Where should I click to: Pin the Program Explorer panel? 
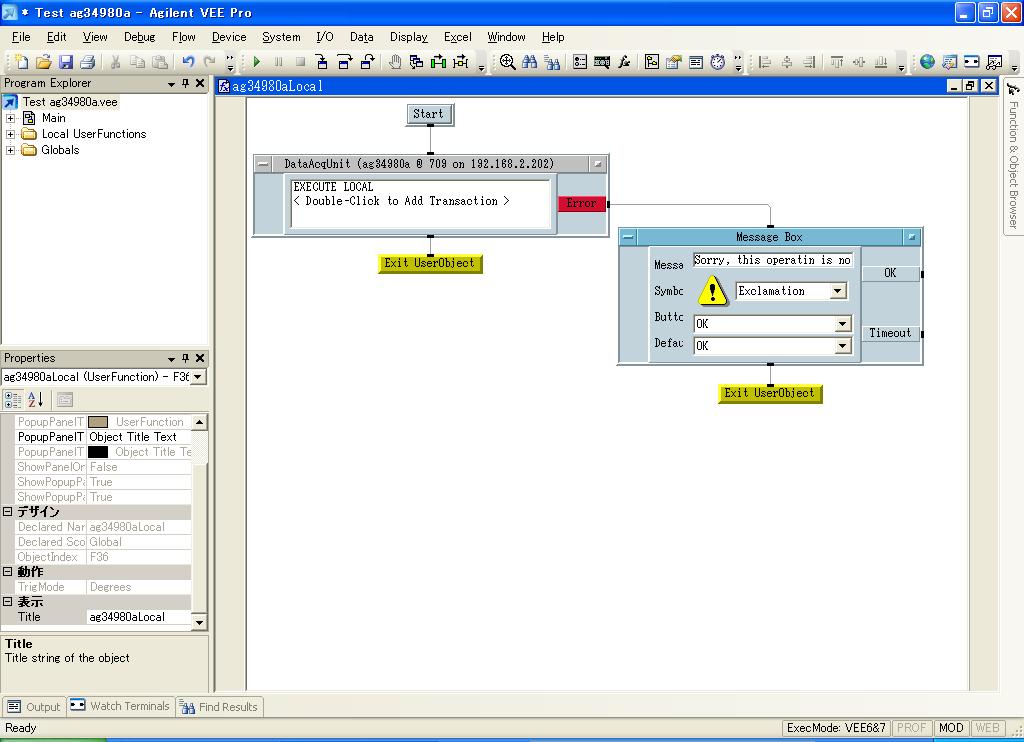pyautogui.click(x=185, y=84)
